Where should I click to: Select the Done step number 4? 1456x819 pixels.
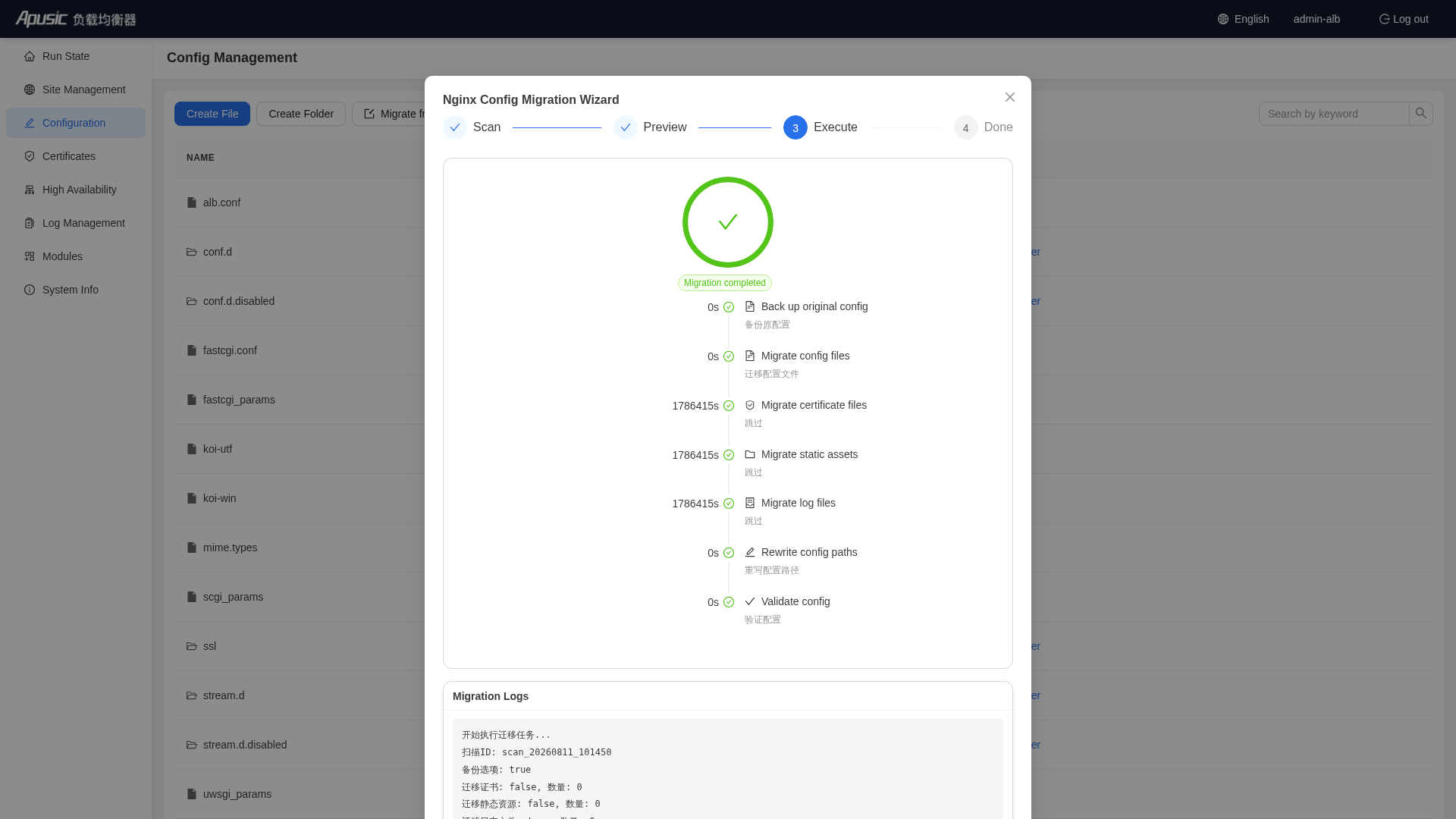click(965, 127)
